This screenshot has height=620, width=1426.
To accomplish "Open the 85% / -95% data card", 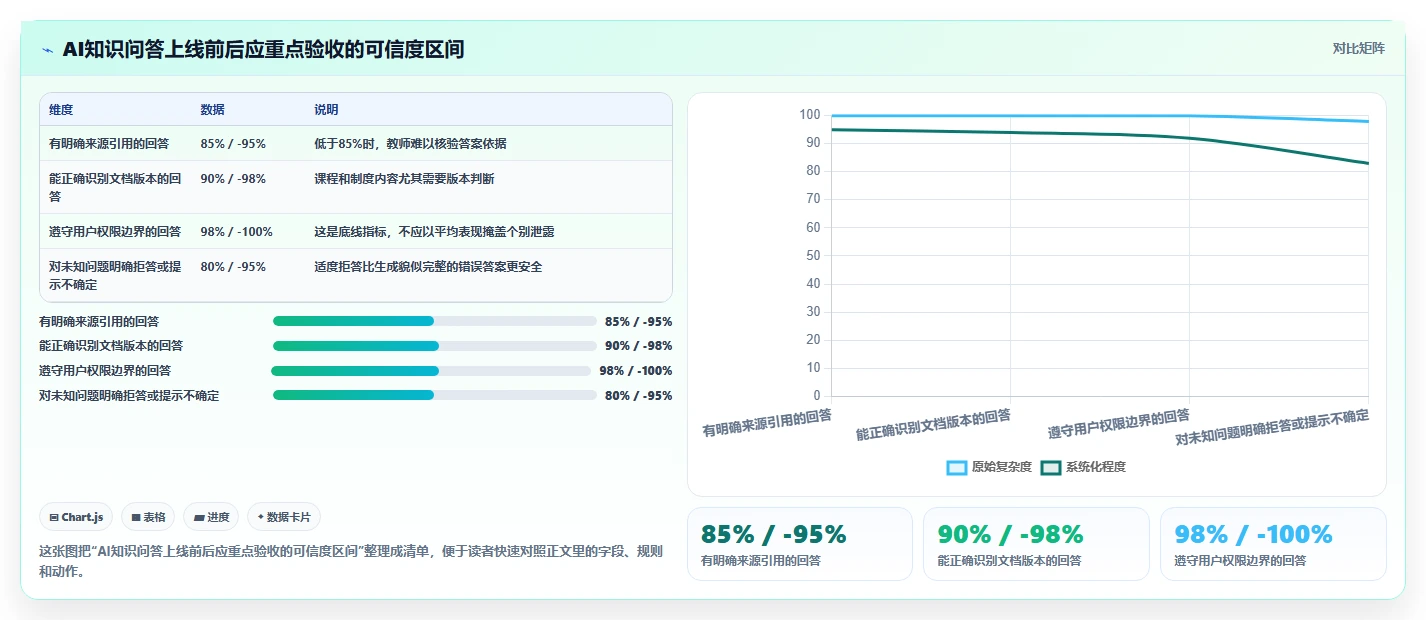I will click(x=800, y=544).
